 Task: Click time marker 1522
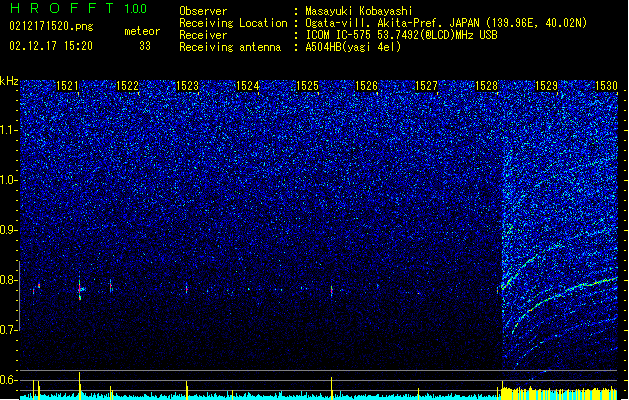pyautogui.click(x=127, y=86)
